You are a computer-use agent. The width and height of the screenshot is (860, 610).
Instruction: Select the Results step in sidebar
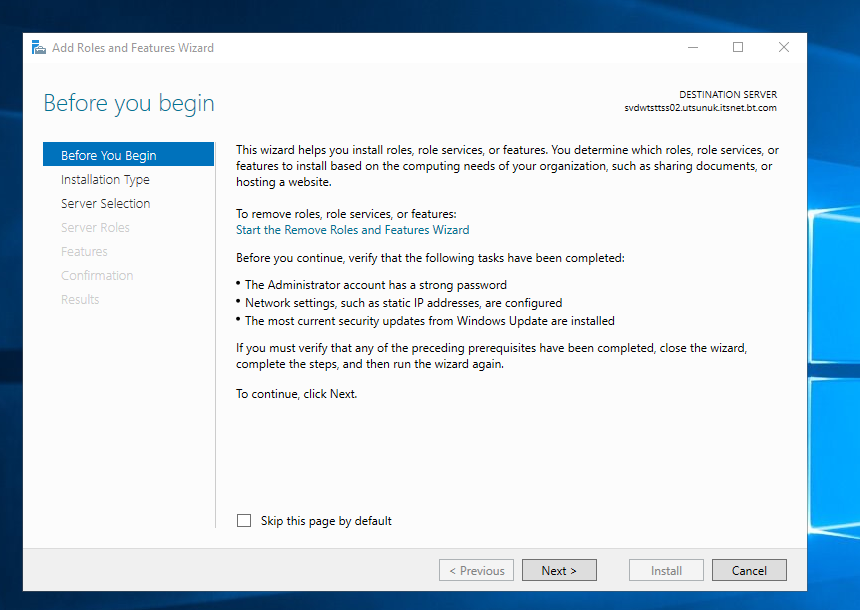[80, 300]
